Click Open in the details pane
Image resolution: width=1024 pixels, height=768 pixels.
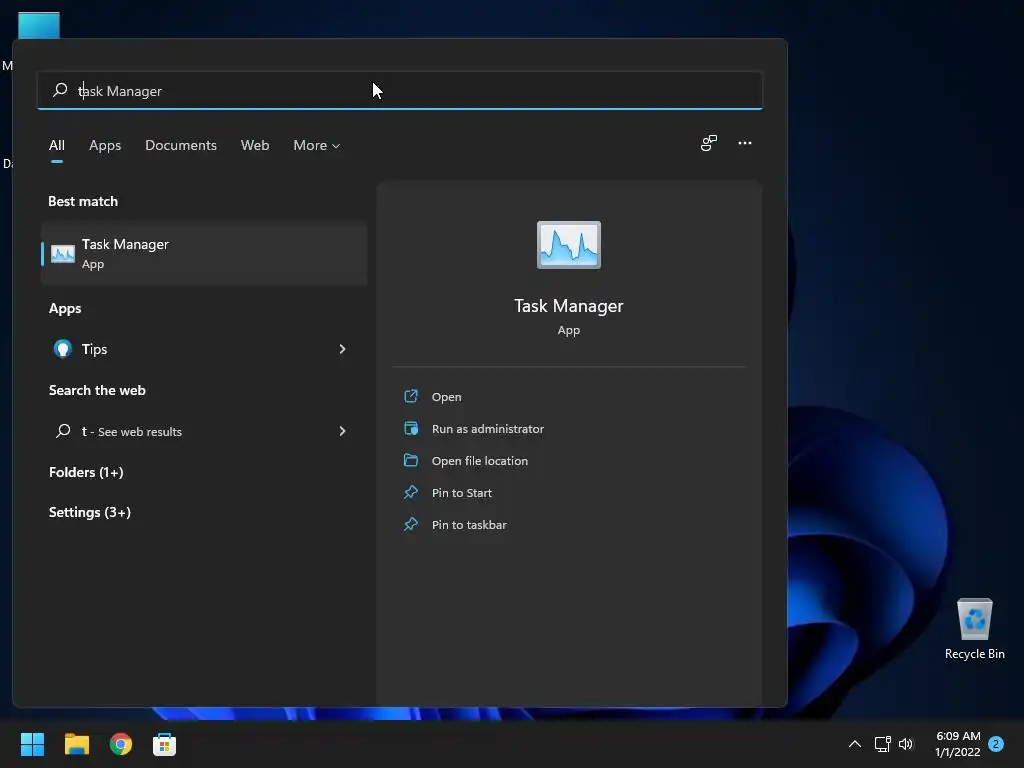(x=446, y=396)
